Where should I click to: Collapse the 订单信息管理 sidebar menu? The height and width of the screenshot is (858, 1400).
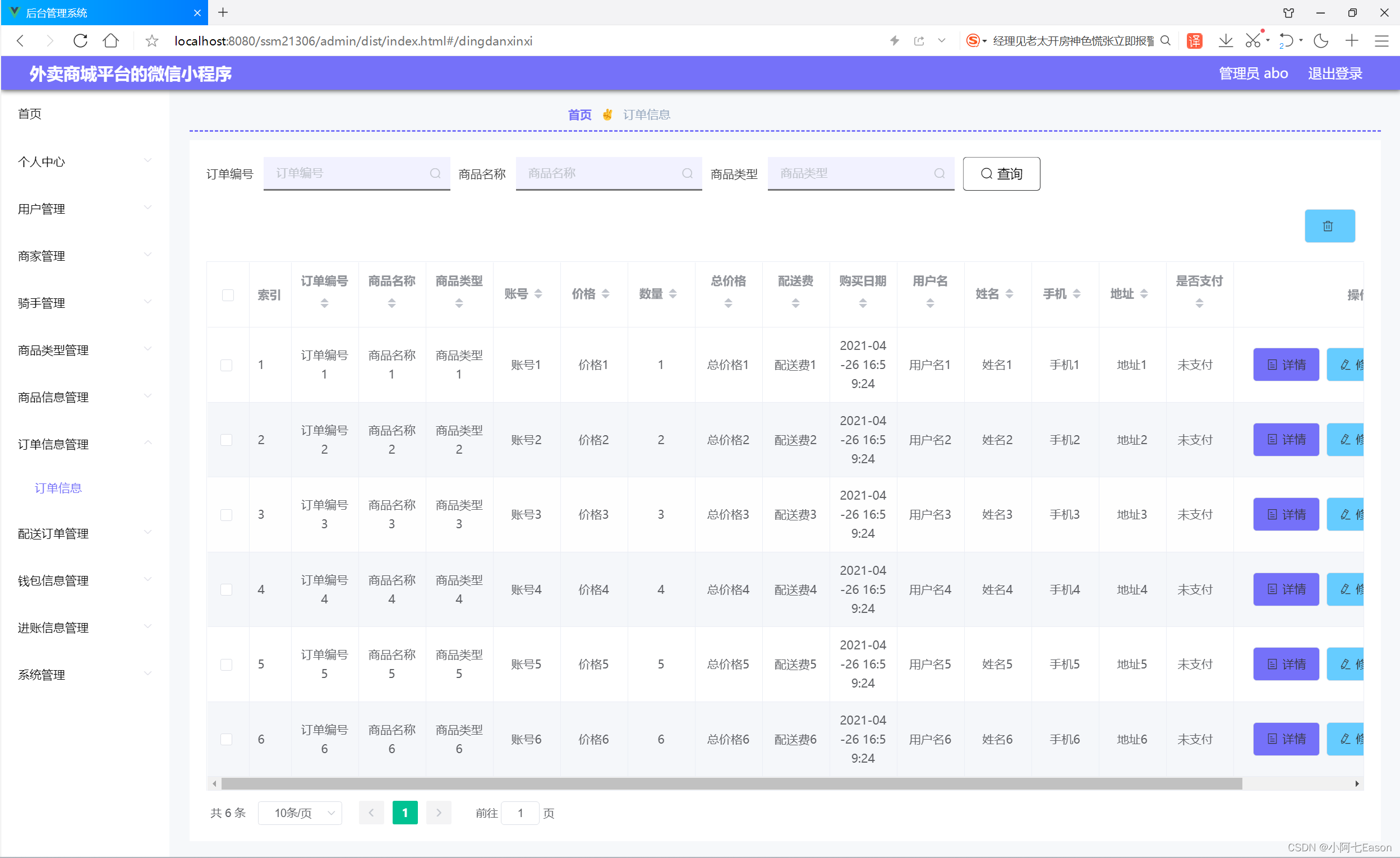(85, 444)
